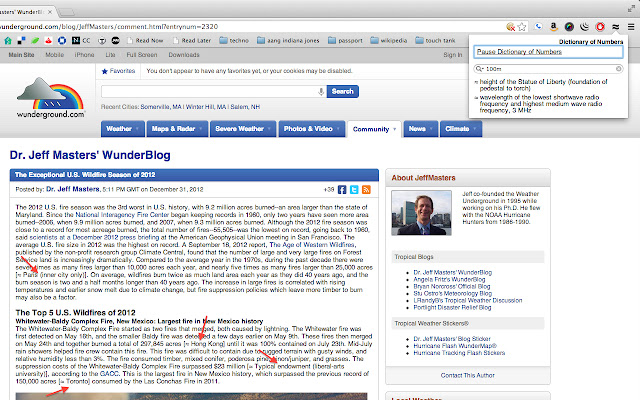Viewport: 640px width, 400px height.
Task: Open the round black bookmark icon
Action: 116,40
